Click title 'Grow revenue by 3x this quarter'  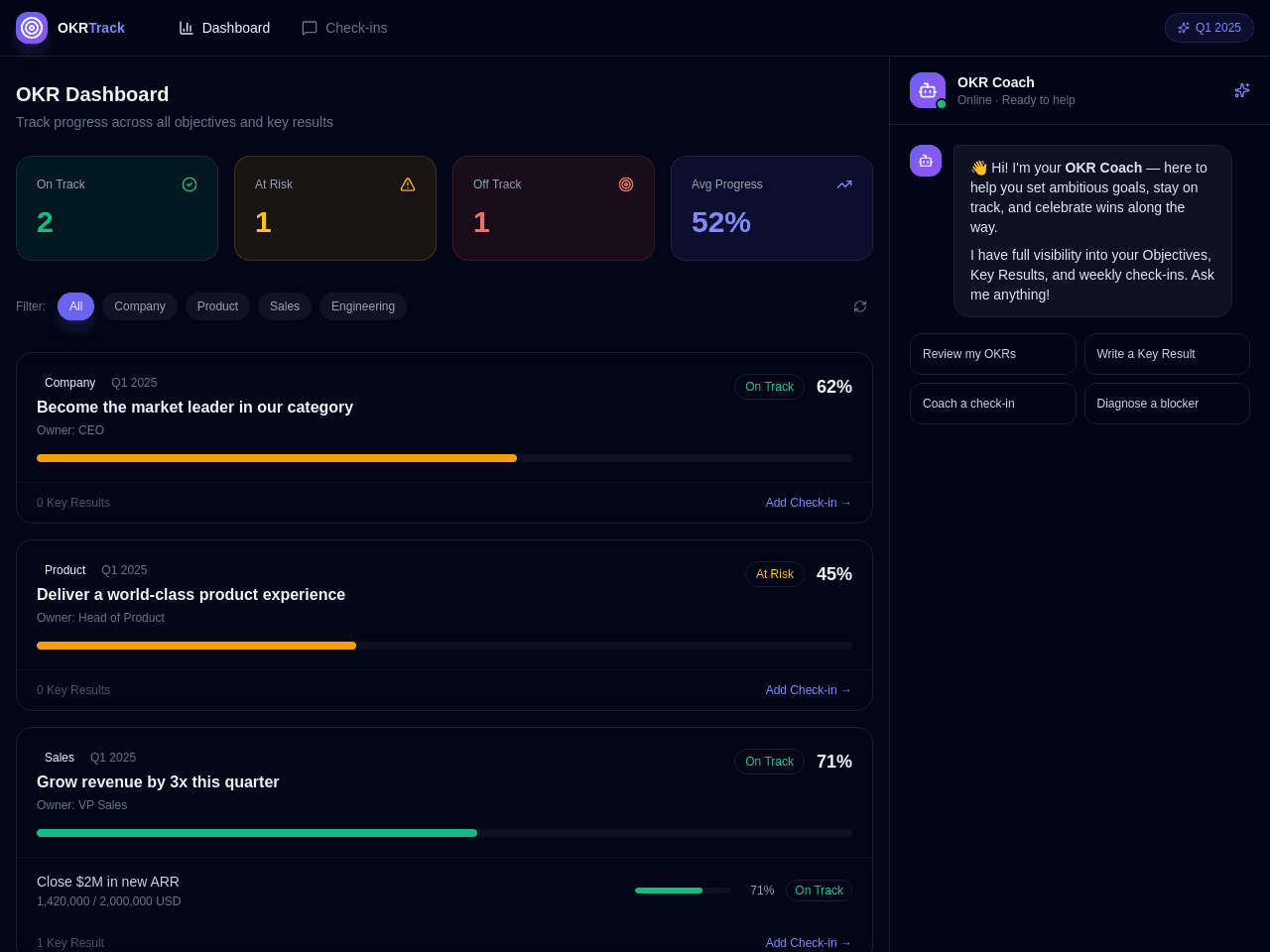[158, 782]
